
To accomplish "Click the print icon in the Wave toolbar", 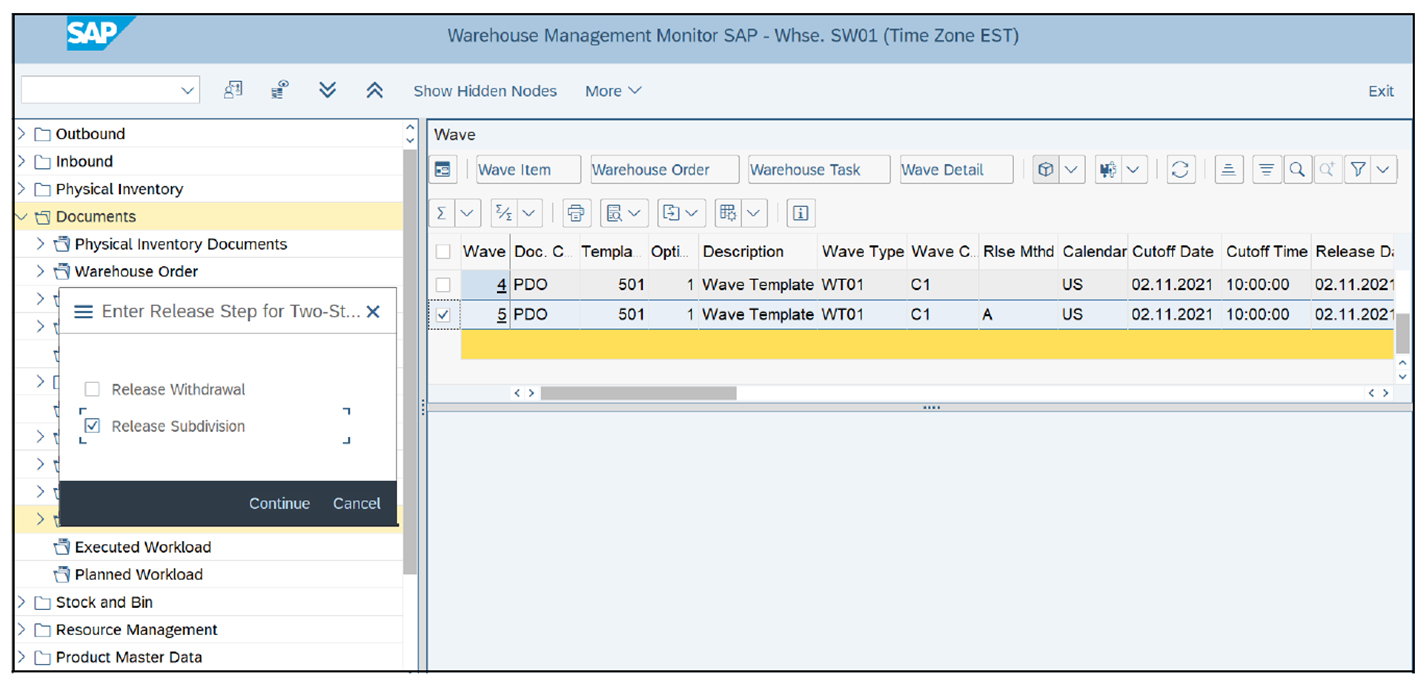I will coord(575,212).
